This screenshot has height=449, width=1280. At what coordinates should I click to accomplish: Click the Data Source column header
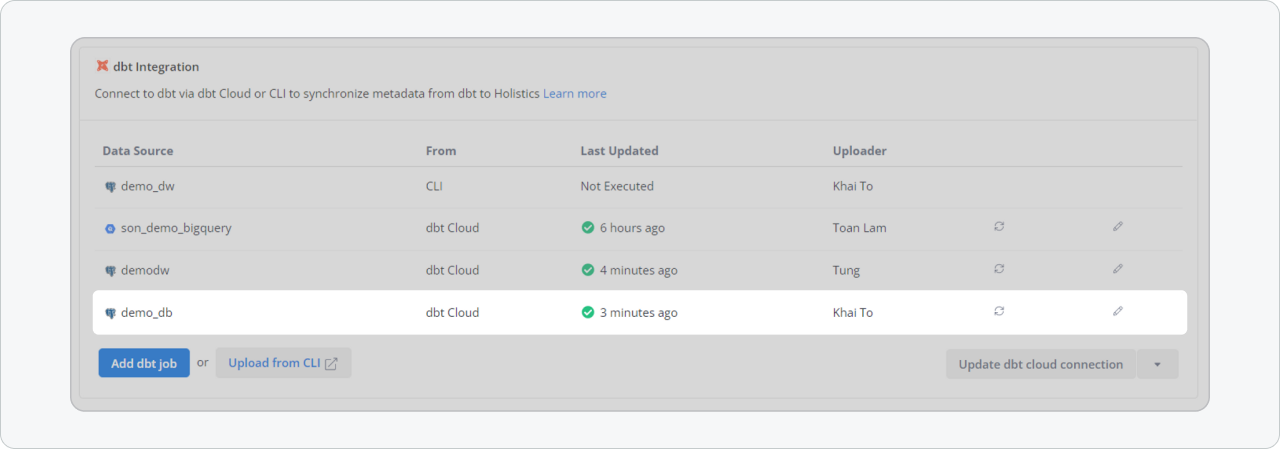(138, 151)
